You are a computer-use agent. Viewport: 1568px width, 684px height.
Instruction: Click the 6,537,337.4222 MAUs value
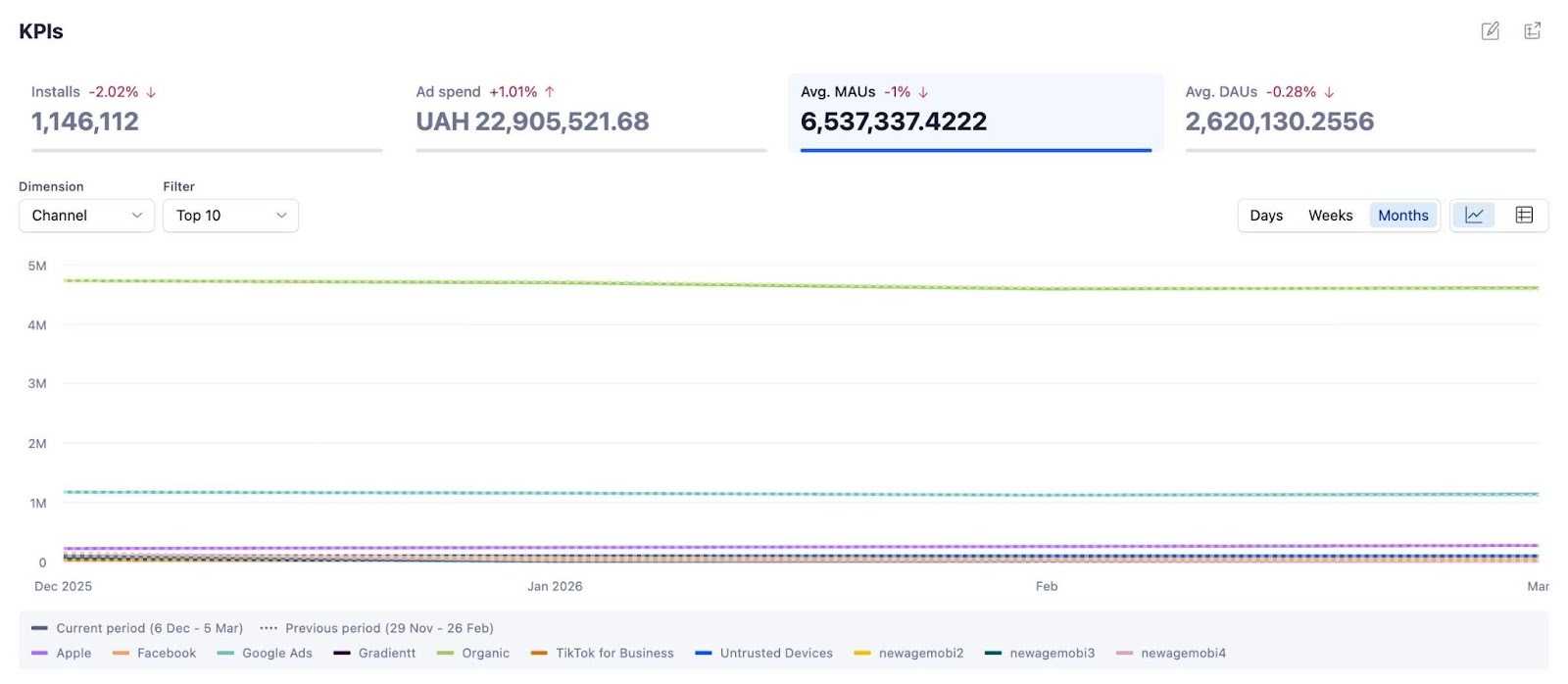click(894, 122)
